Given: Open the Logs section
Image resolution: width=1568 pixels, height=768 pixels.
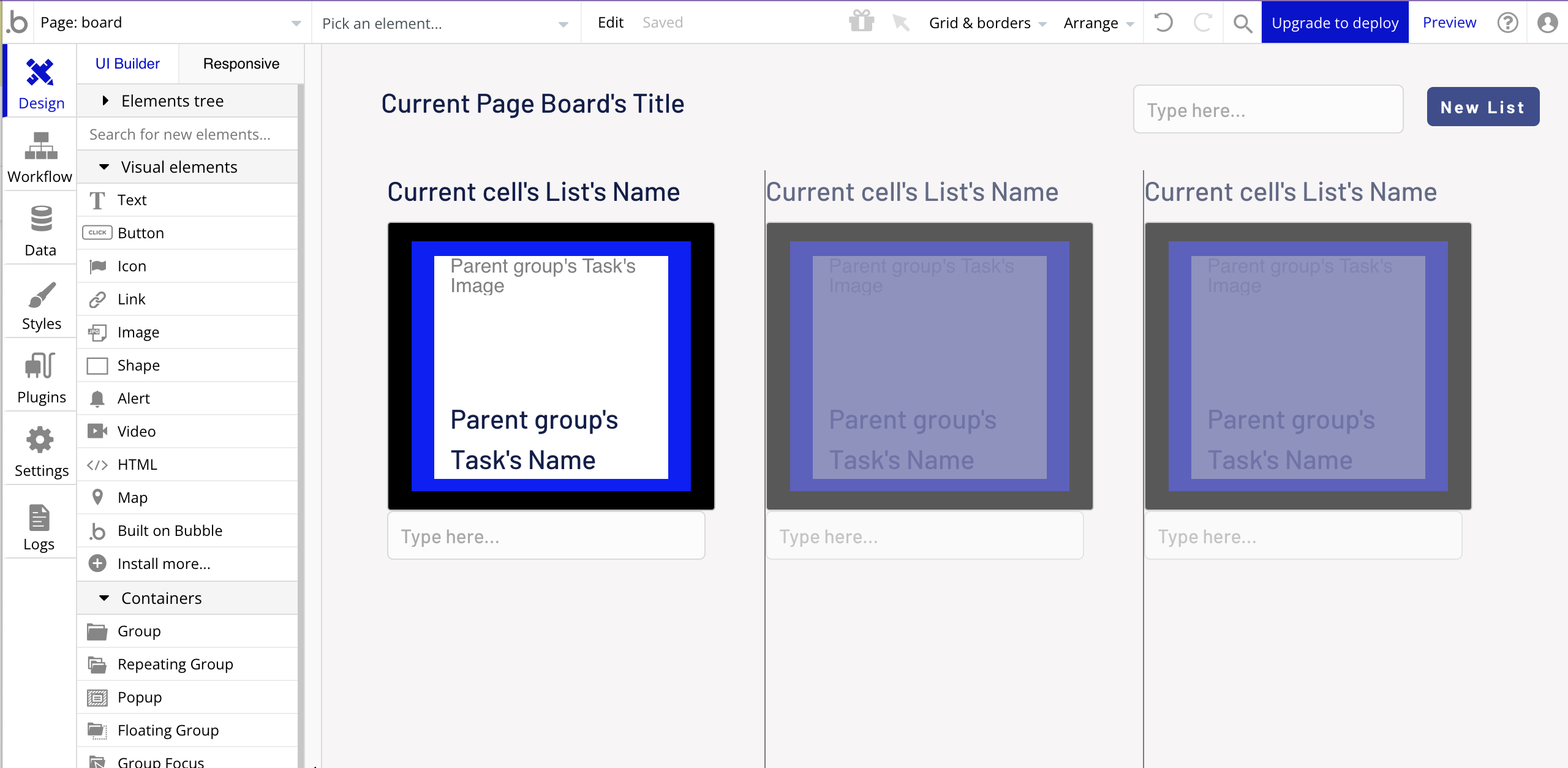Looking at the screenshot, I should click(x=39, y=526).
